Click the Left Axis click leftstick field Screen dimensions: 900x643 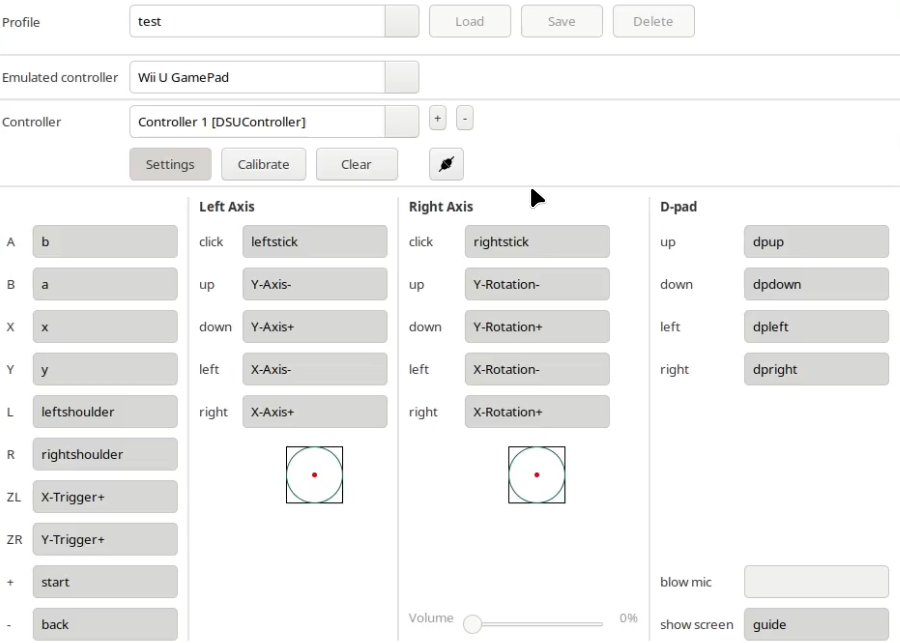click(x=314, y=242)
